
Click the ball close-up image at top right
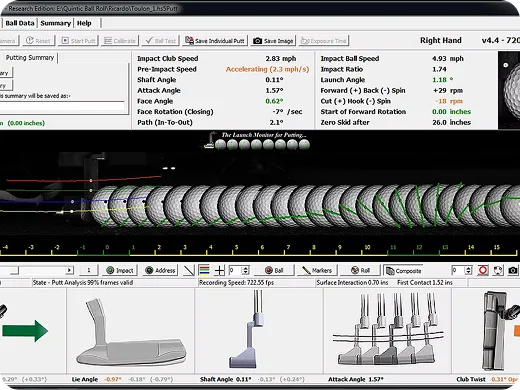[x=509, y=90]
